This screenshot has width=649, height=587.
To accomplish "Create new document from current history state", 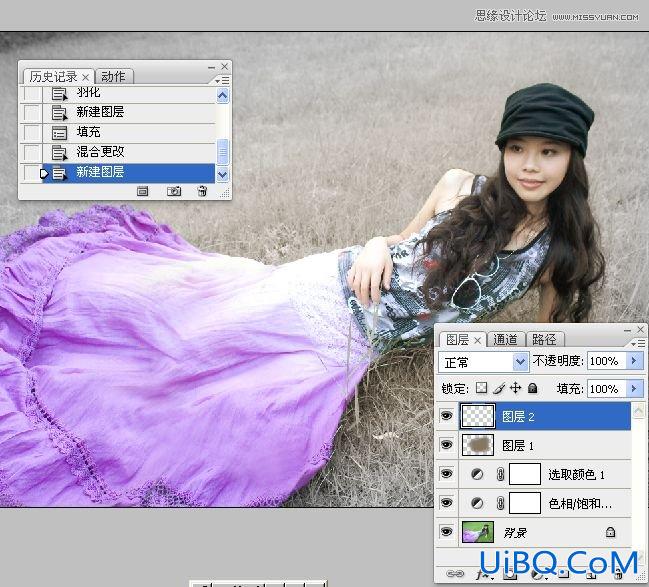I will (142, 191).
